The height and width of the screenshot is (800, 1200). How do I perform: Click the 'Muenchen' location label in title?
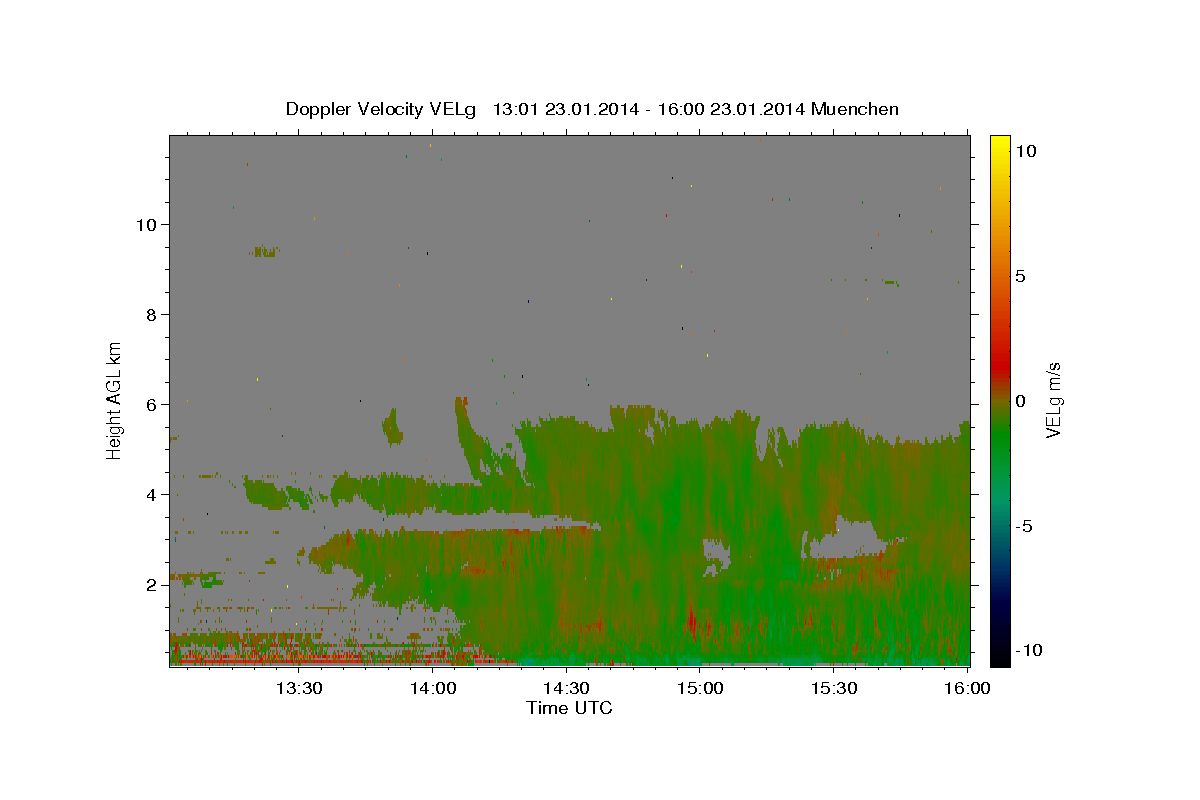tap(855, 109)
